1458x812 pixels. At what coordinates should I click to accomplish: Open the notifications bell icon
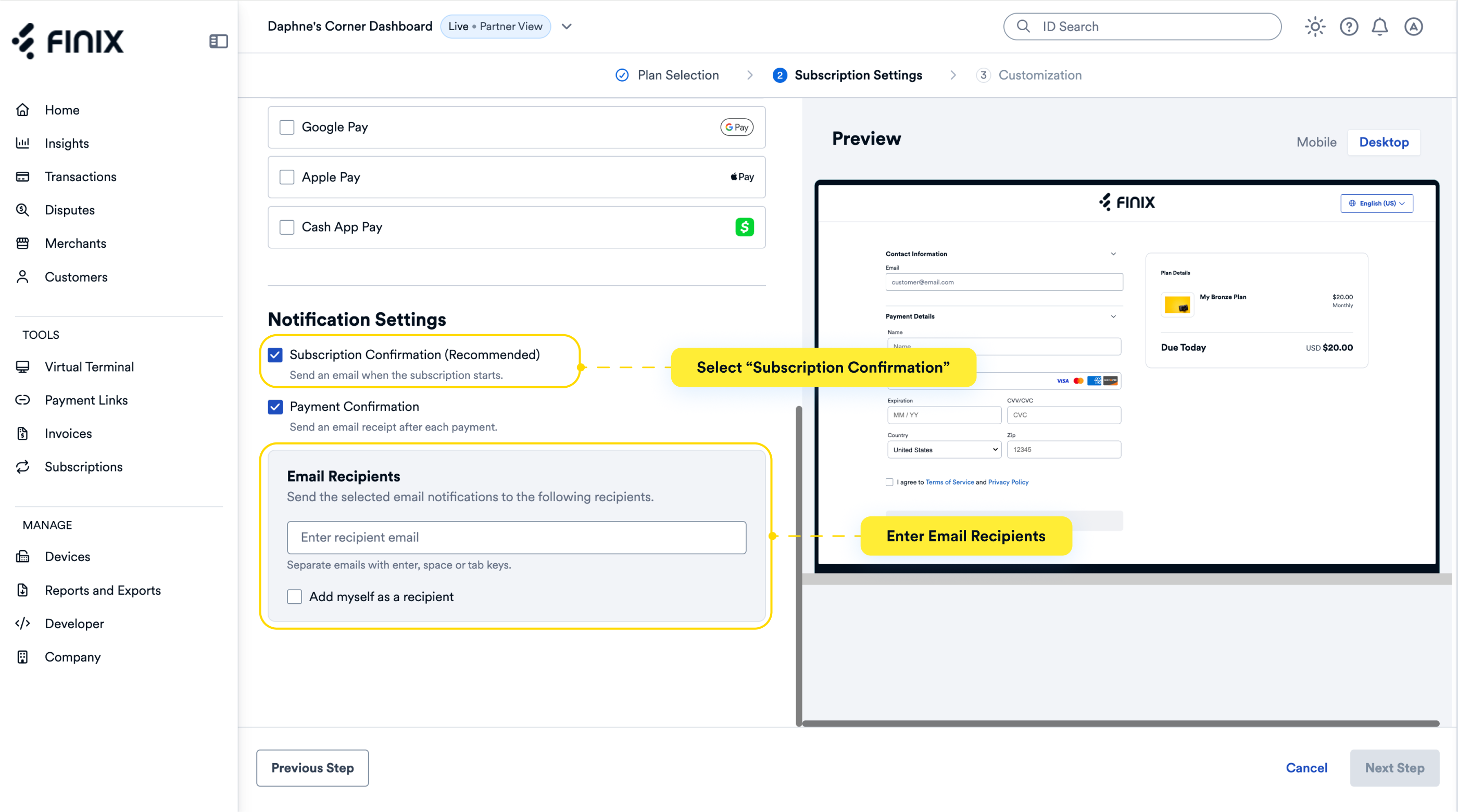[1380, 27]
